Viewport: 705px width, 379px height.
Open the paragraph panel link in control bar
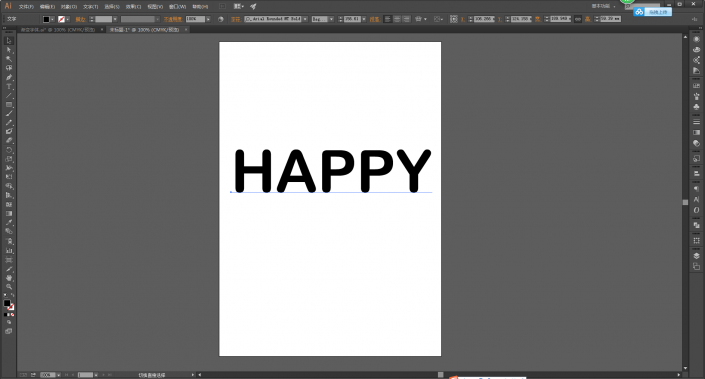tap(375, 19)
